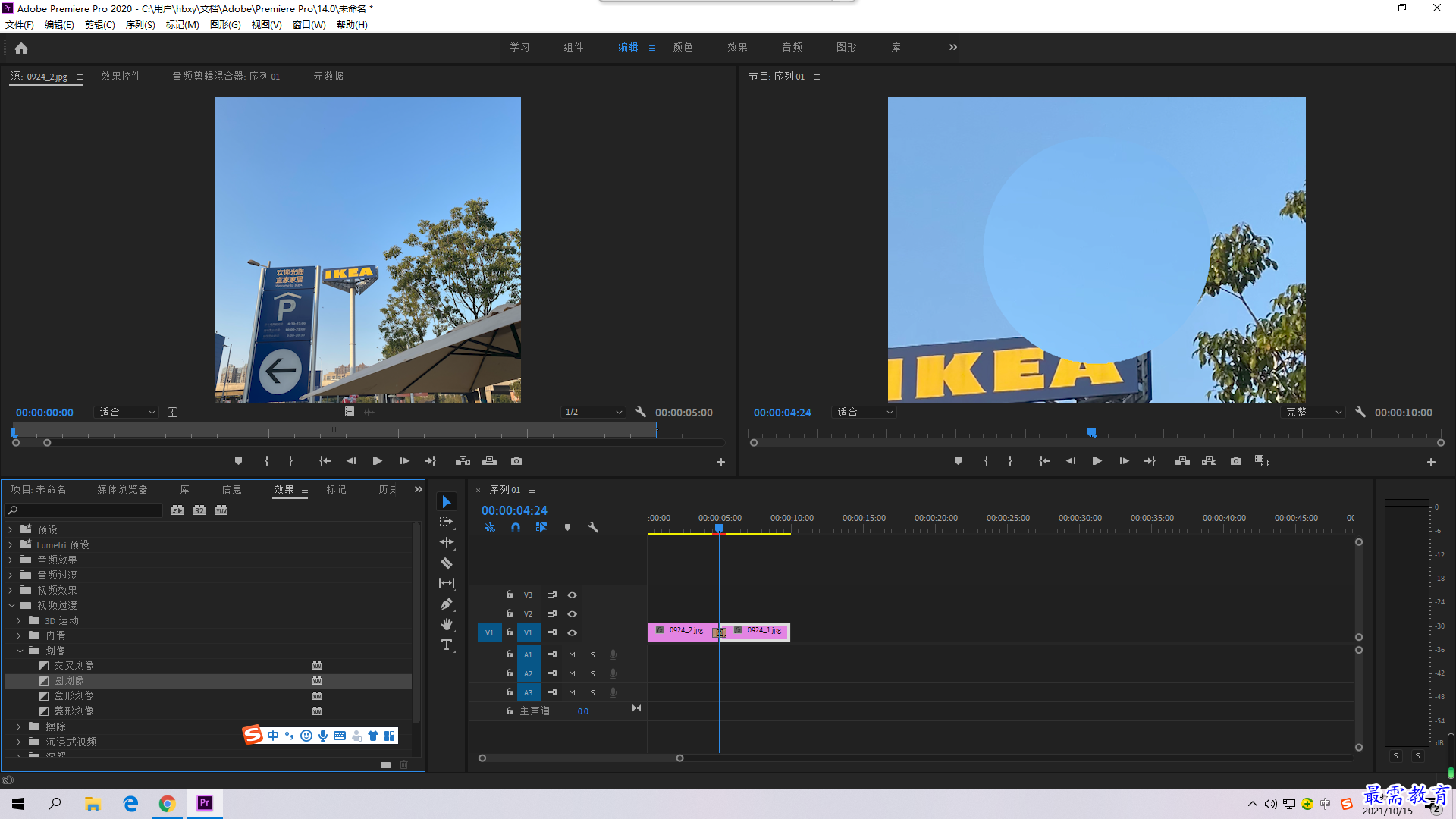This screenshot has height=819, width=1456.
Task: Open Comparison View in Program monitor
Action: (1262, 461)
